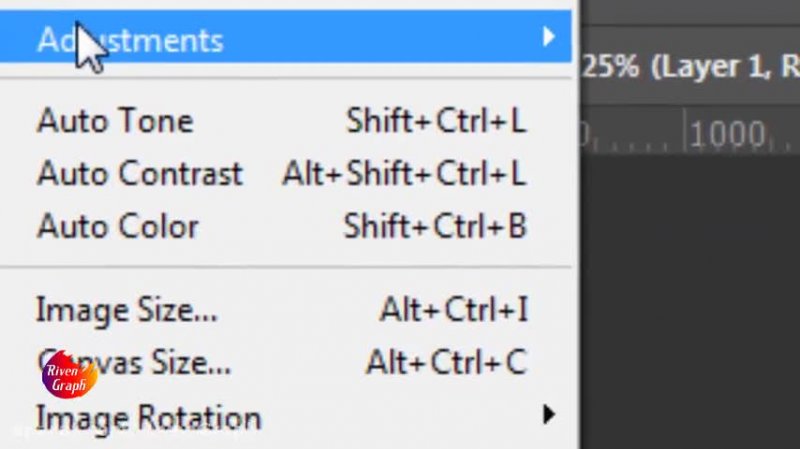Image resolution: width=800 pixels, height=449 pixels.
Task: Click the arrow beside Adjustments
Action: point(548,38)
